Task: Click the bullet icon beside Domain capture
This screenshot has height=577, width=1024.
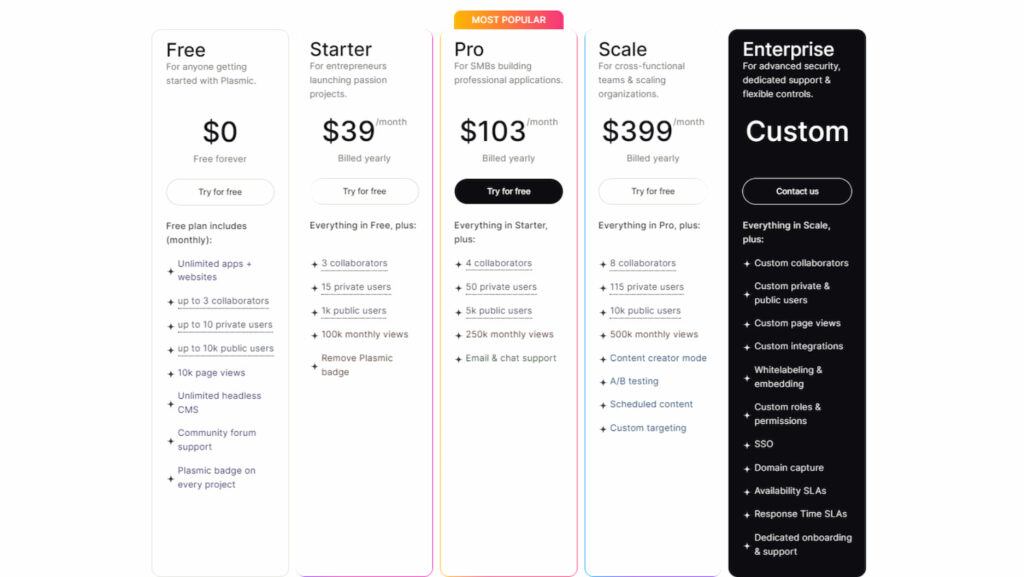Action: 746,468
